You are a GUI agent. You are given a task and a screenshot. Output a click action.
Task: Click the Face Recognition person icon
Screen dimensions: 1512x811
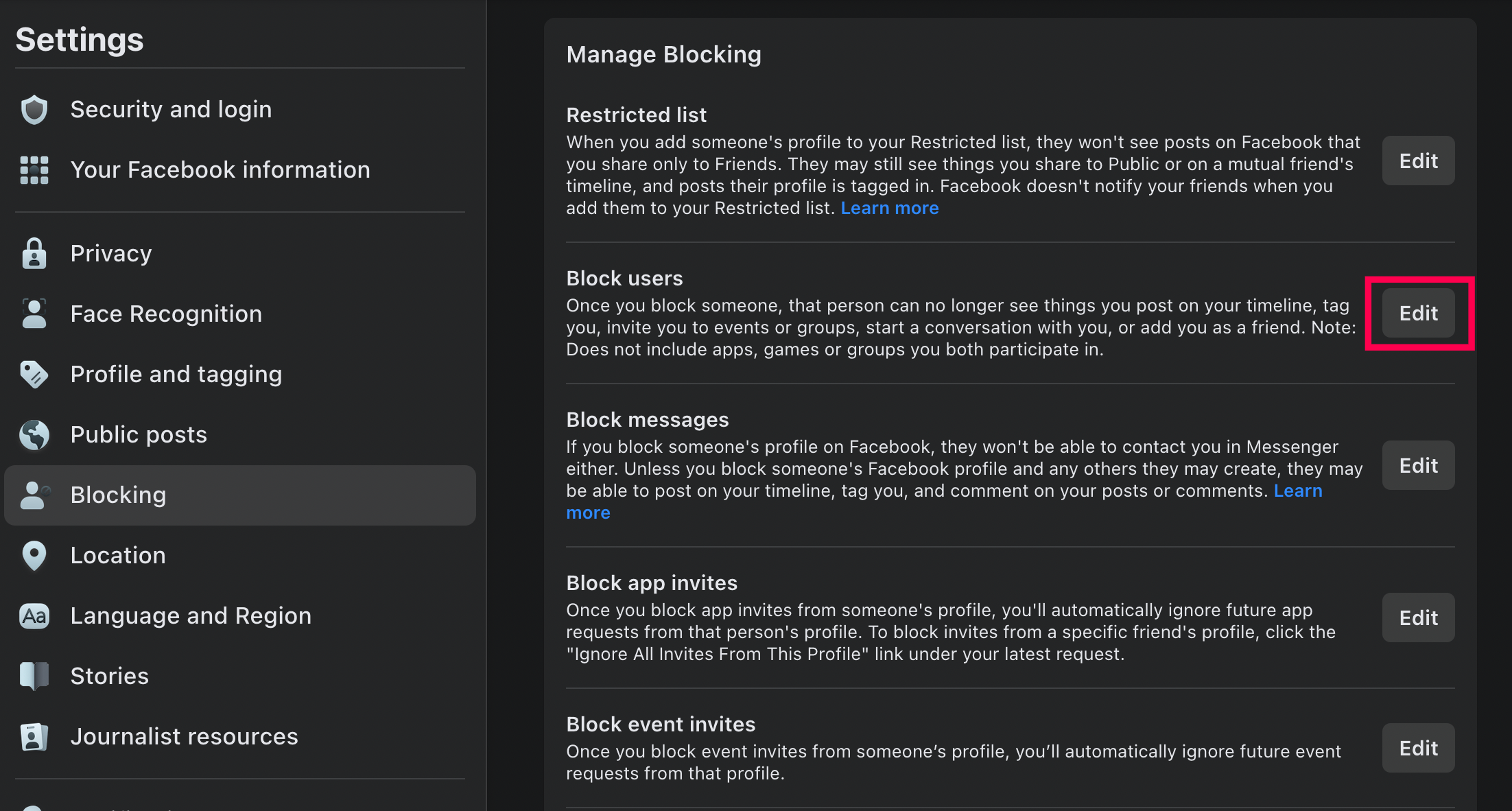34,314
